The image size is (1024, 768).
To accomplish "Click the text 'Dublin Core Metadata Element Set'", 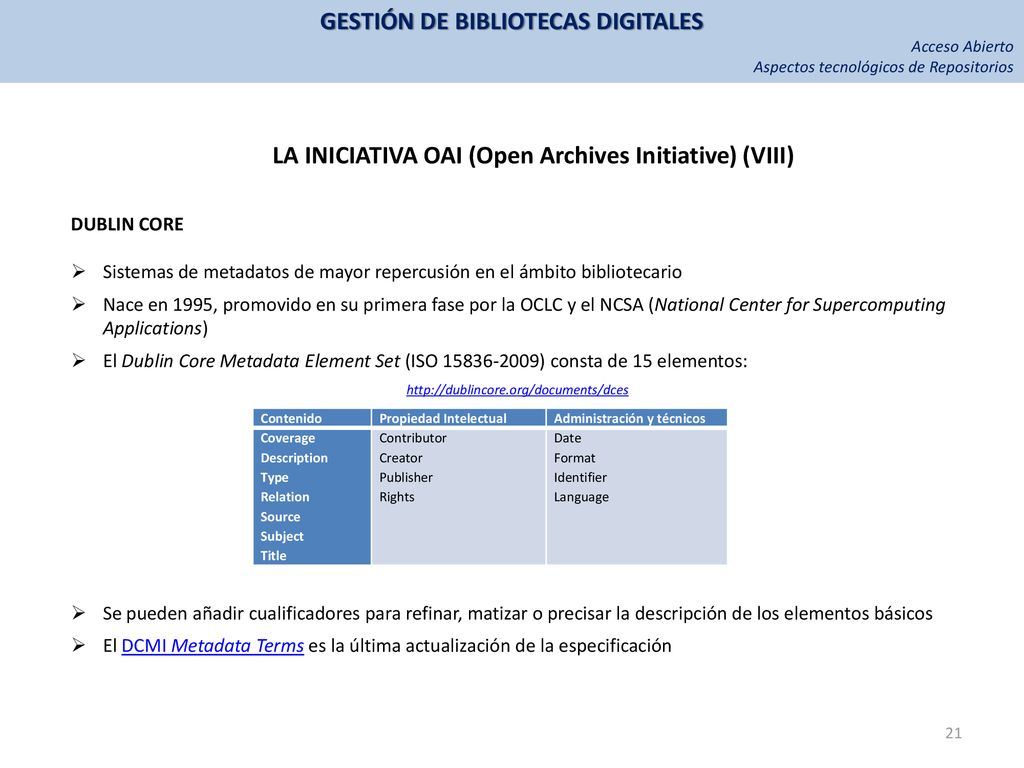I will click(x=261, y=360).
